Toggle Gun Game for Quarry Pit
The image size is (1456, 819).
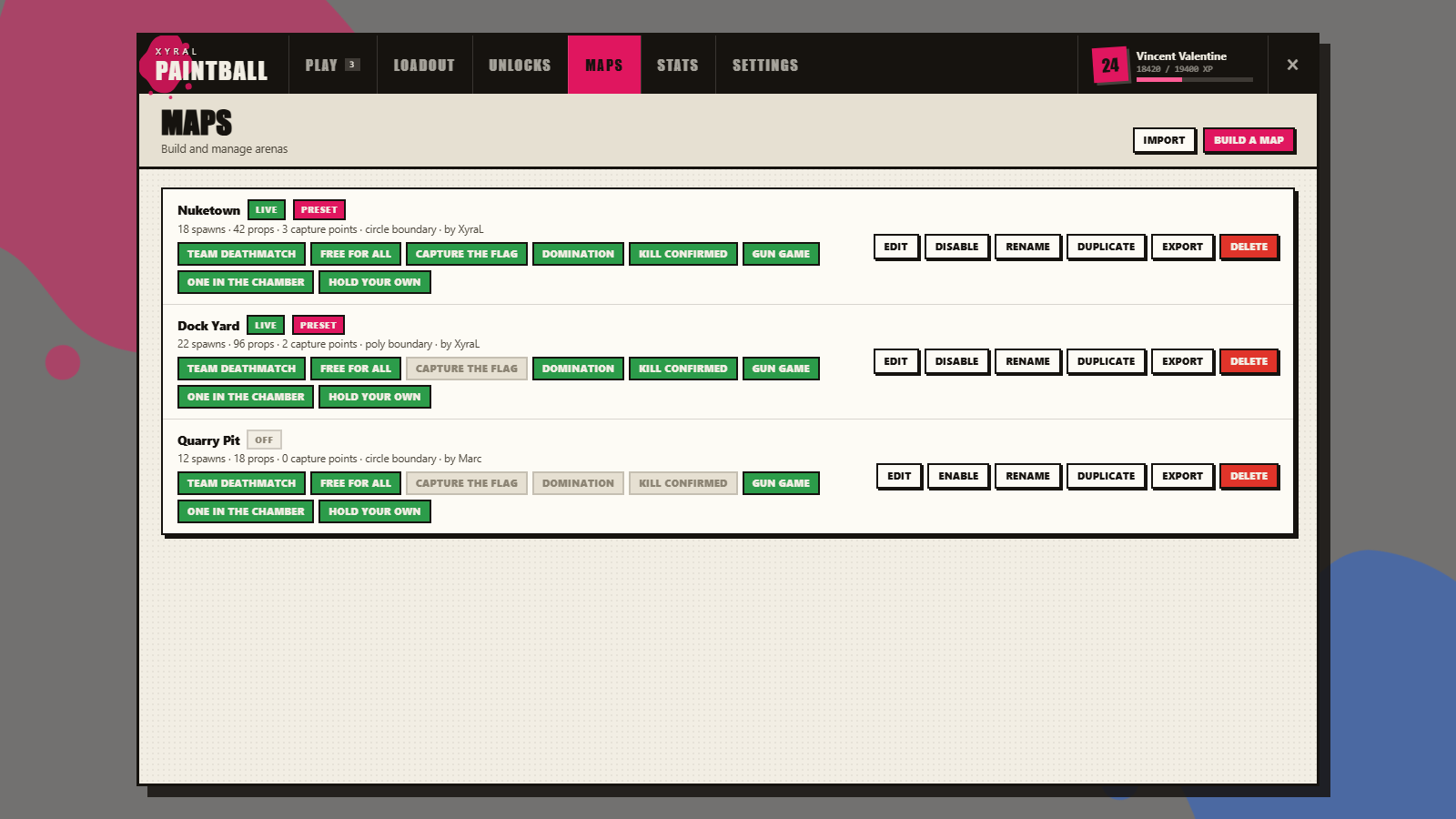pos(781,483)
